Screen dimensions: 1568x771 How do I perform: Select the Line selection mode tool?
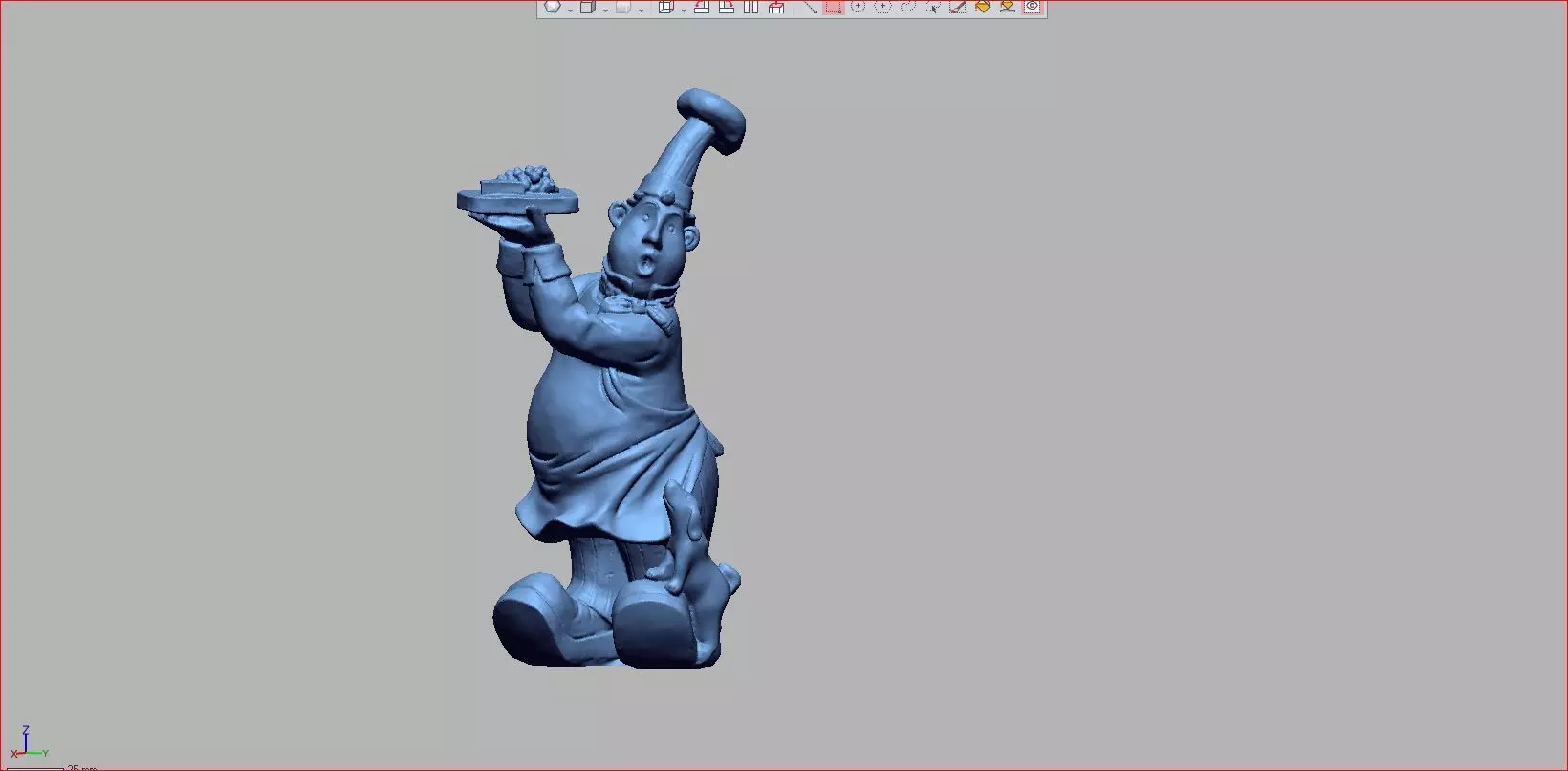click(810, 7)
